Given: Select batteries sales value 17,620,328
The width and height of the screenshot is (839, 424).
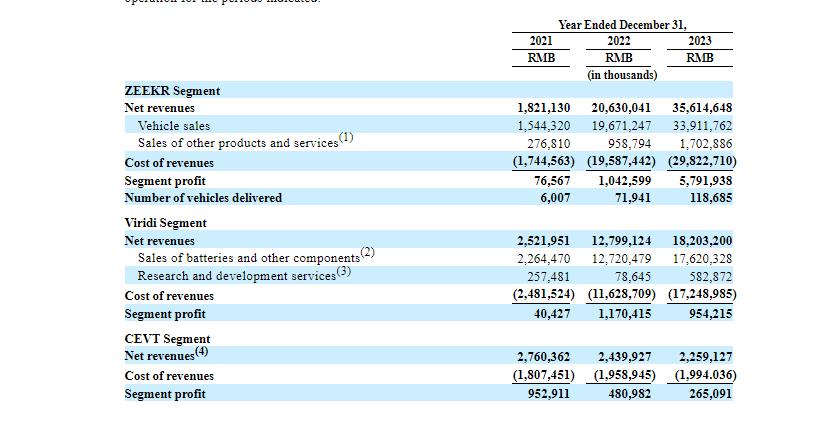Looking at the screenshot, I should 702,259.
